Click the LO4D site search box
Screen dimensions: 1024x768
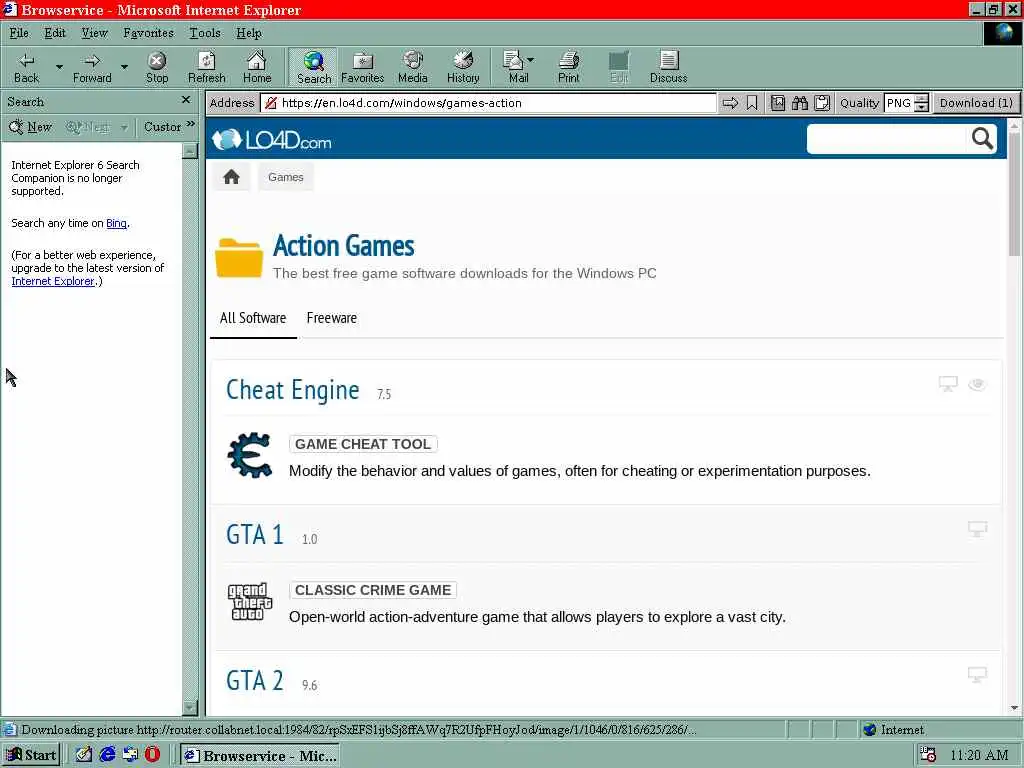pos(886,139)
